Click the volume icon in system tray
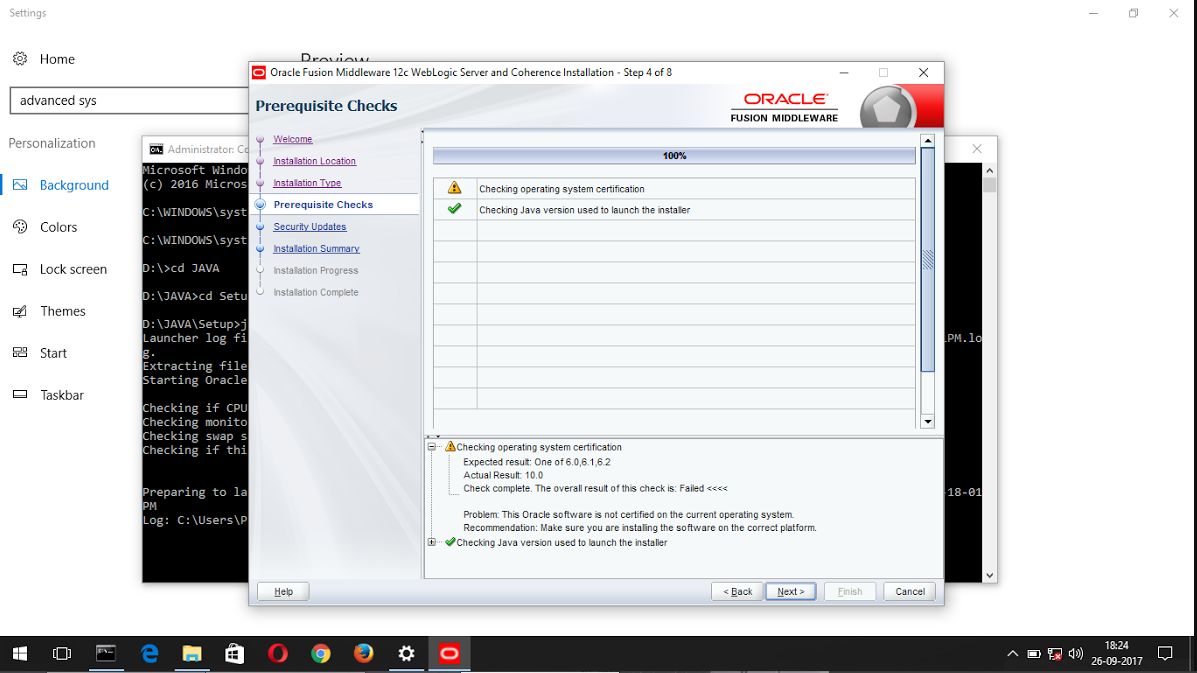The width and height of the screenshot is (1197, 673). click(x=1076, y=654)
